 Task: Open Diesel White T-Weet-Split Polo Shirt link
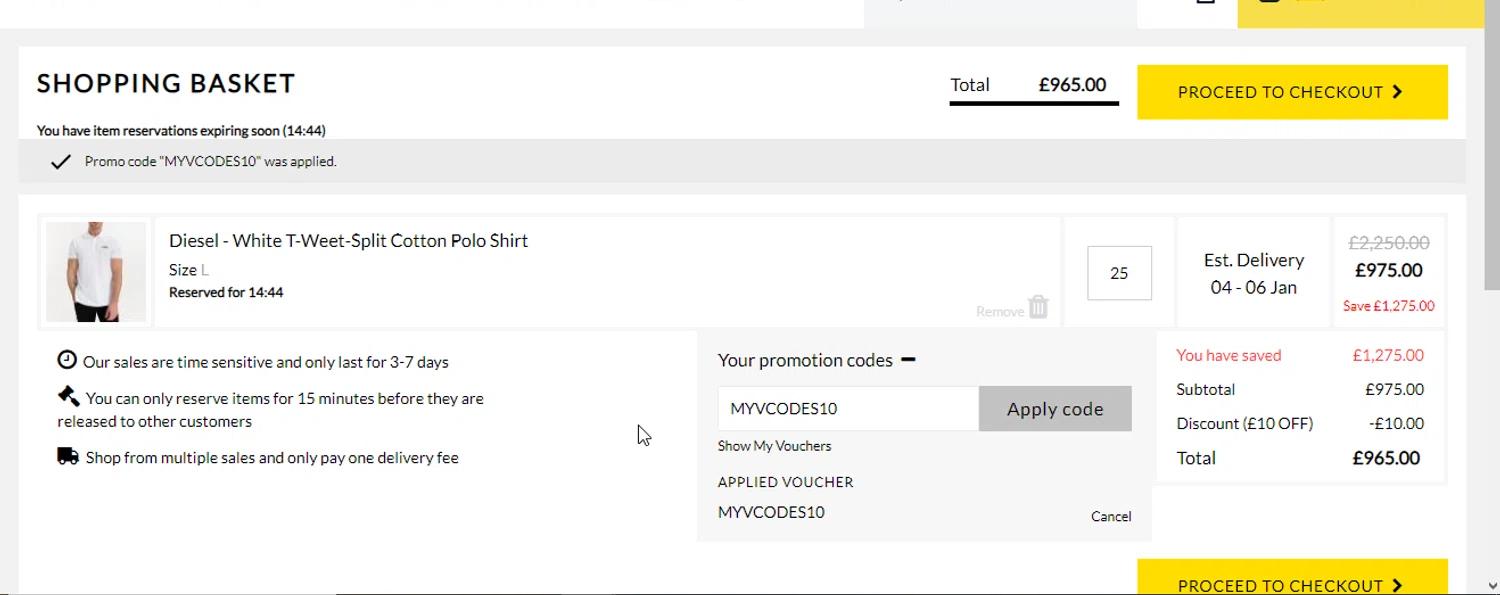pos(348,240)
